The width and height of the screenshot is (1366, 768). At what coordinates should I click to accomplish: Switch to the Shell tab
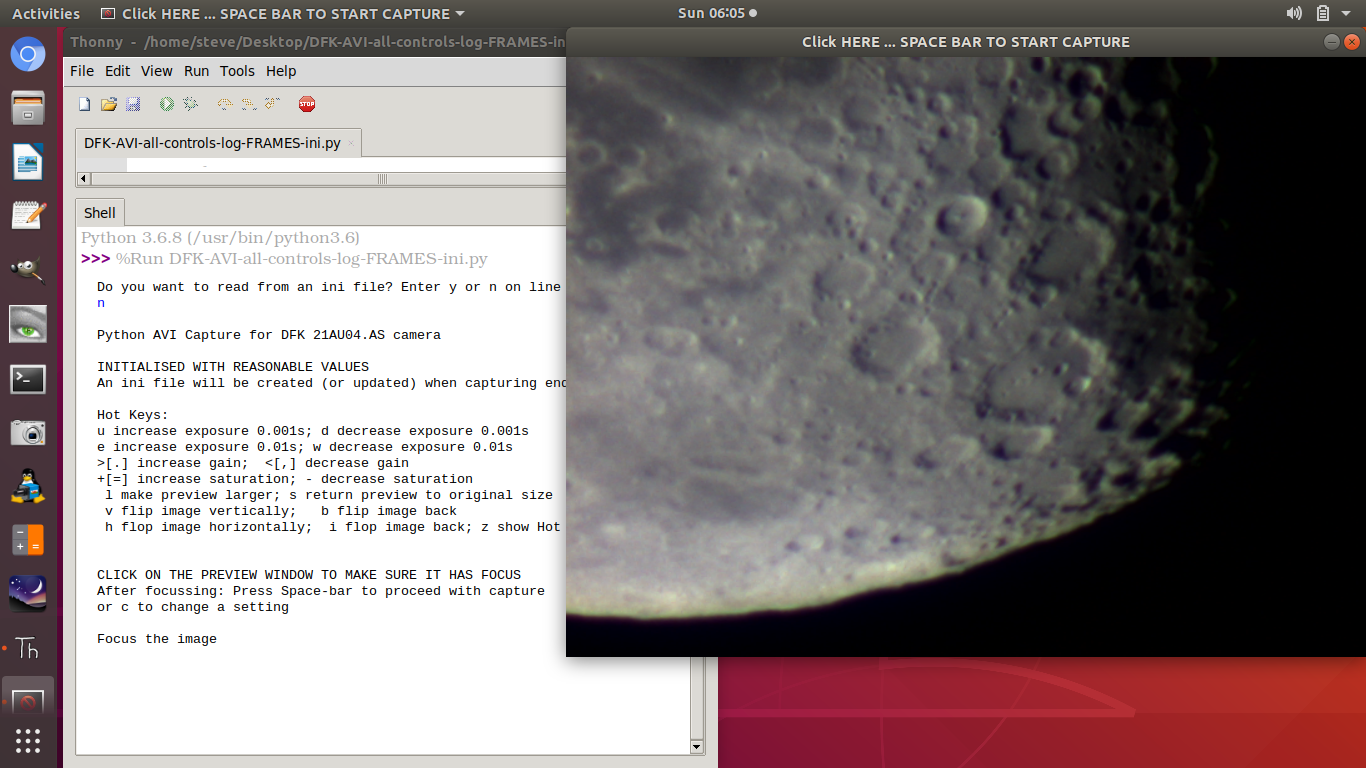99,212
